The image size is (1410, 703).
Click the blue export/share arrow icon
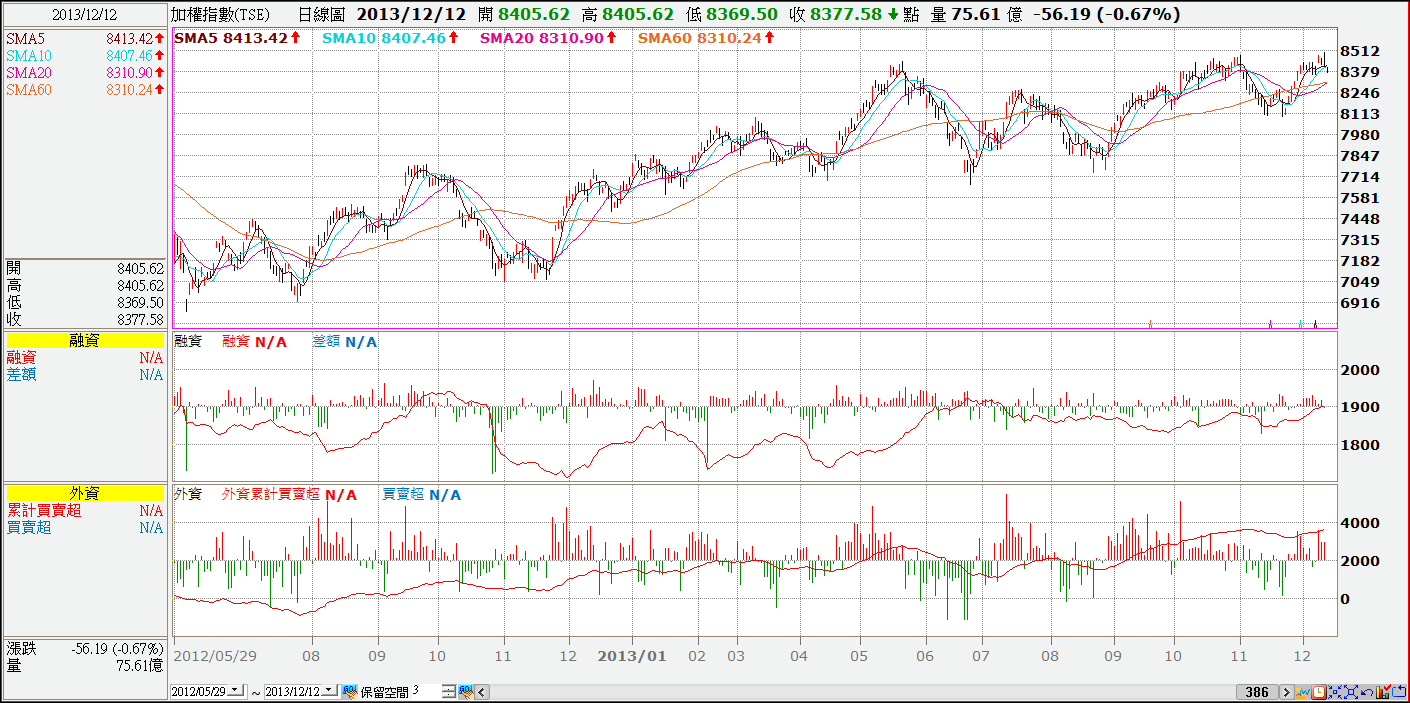1399,692
